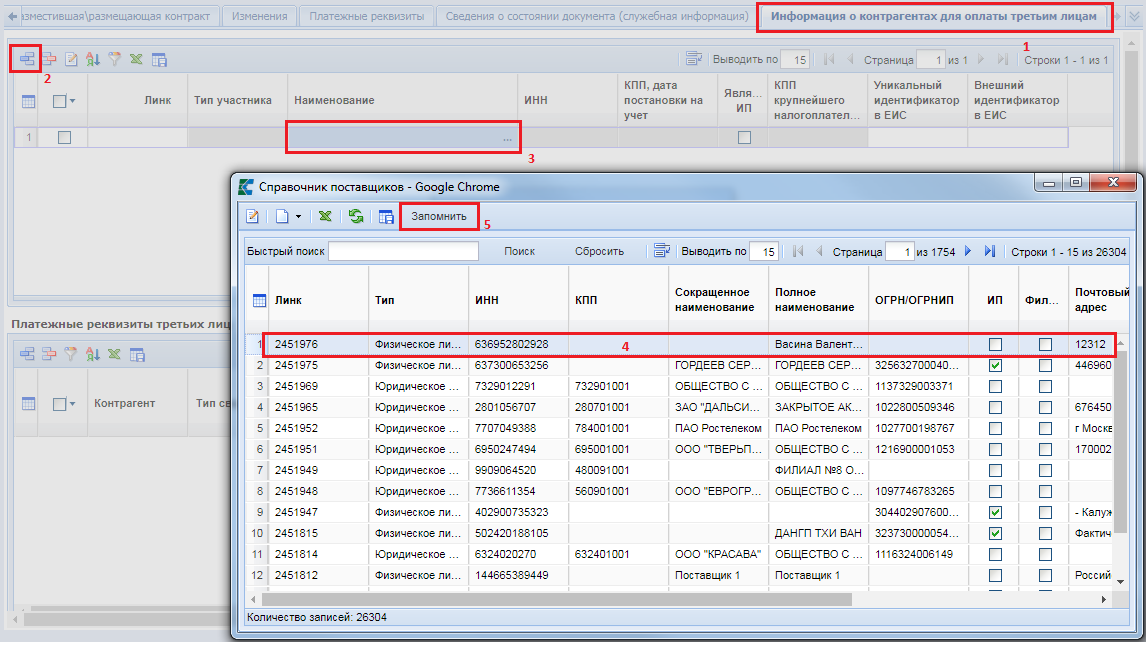Viewport: 1147px width, 663px height.
Task: Uncheck the ИП checkbox for supplier 2451947
Action: pos(995,512)
